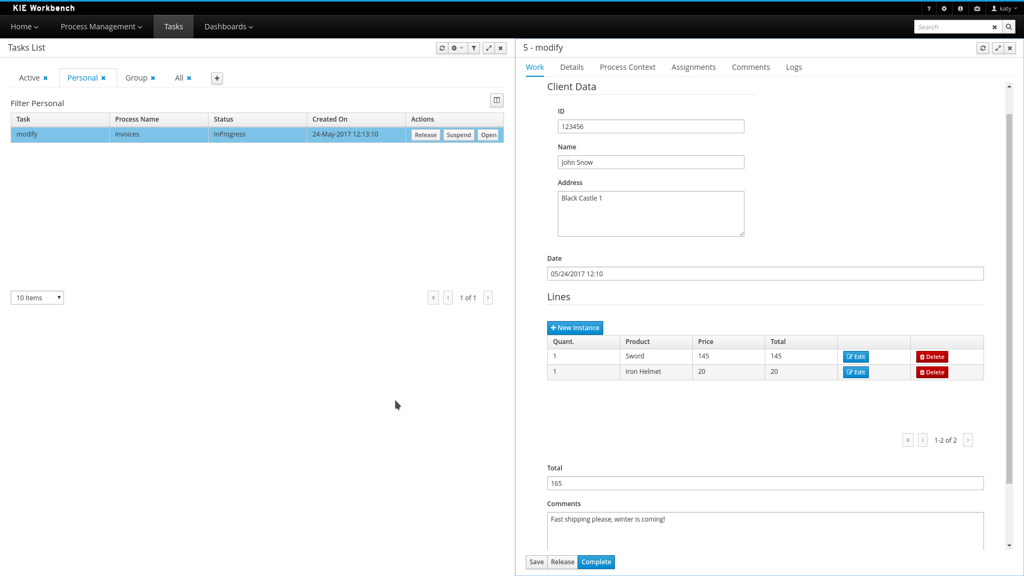
Task: Open the 10 Items page size dropdown
Action: (37, 298)
